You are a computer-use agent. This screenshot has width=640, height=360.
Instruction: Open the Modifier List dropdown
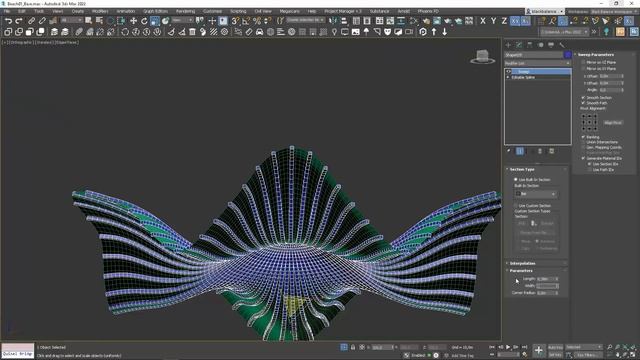(x=538, y=63)
